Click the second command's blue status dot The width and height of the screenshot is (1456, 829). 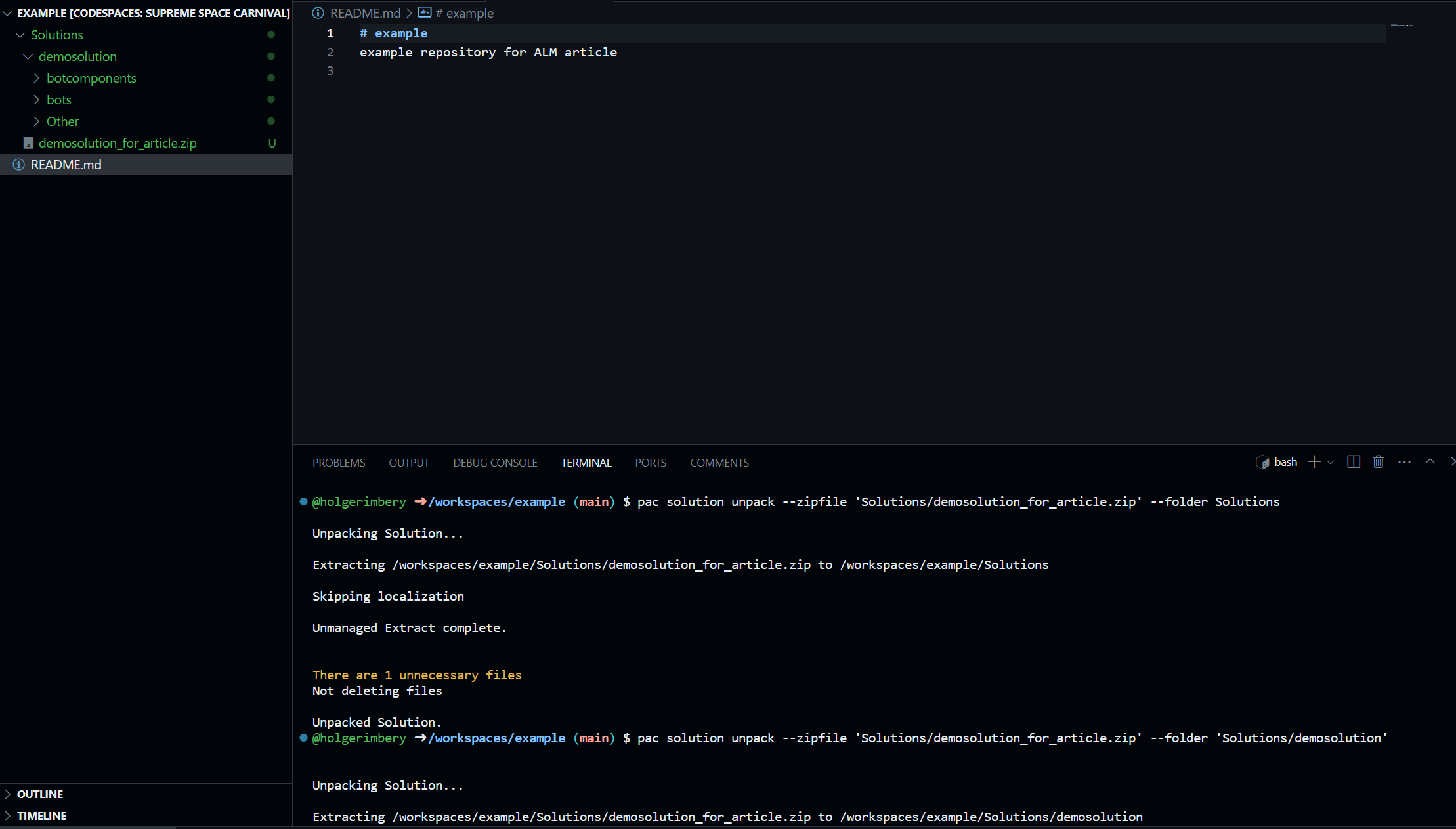click(303, 738)
